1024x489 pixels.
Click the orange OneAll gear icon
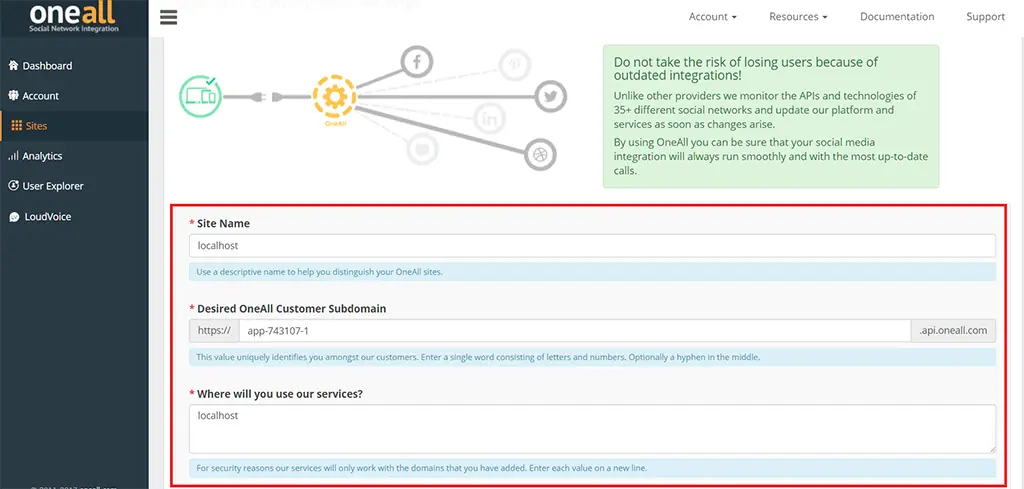point(334,97)
